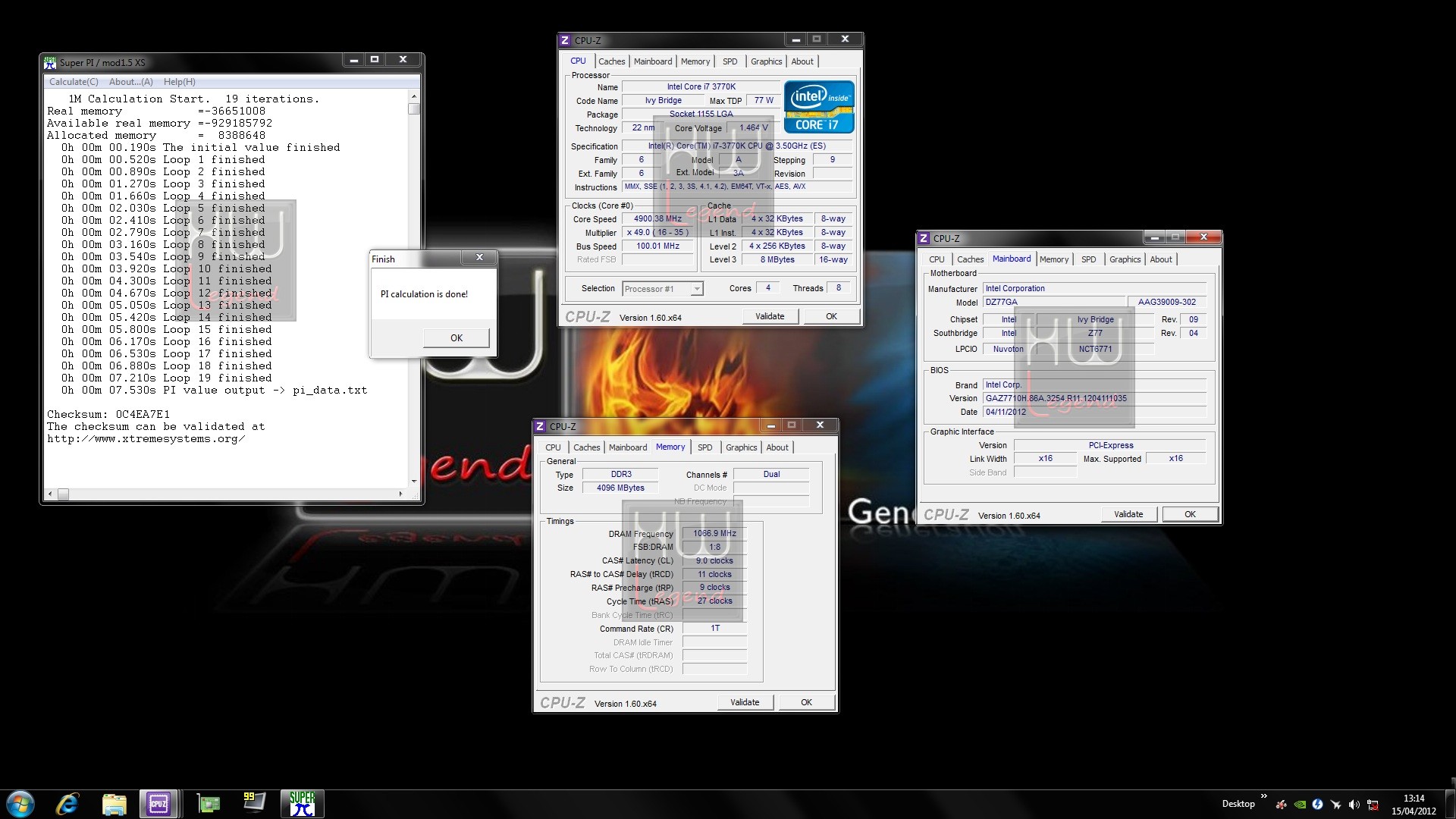This screenshot has width=1456, height=819.
Task: Click the Z icon of the Mainboard CPU-Z window
Action: (x=924, y=238)
